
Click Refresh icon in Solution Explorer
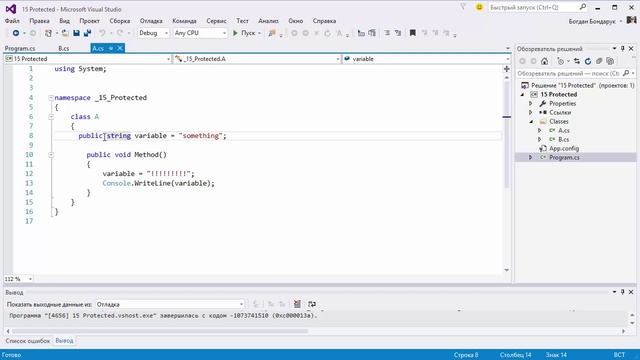tap(588, 61)
